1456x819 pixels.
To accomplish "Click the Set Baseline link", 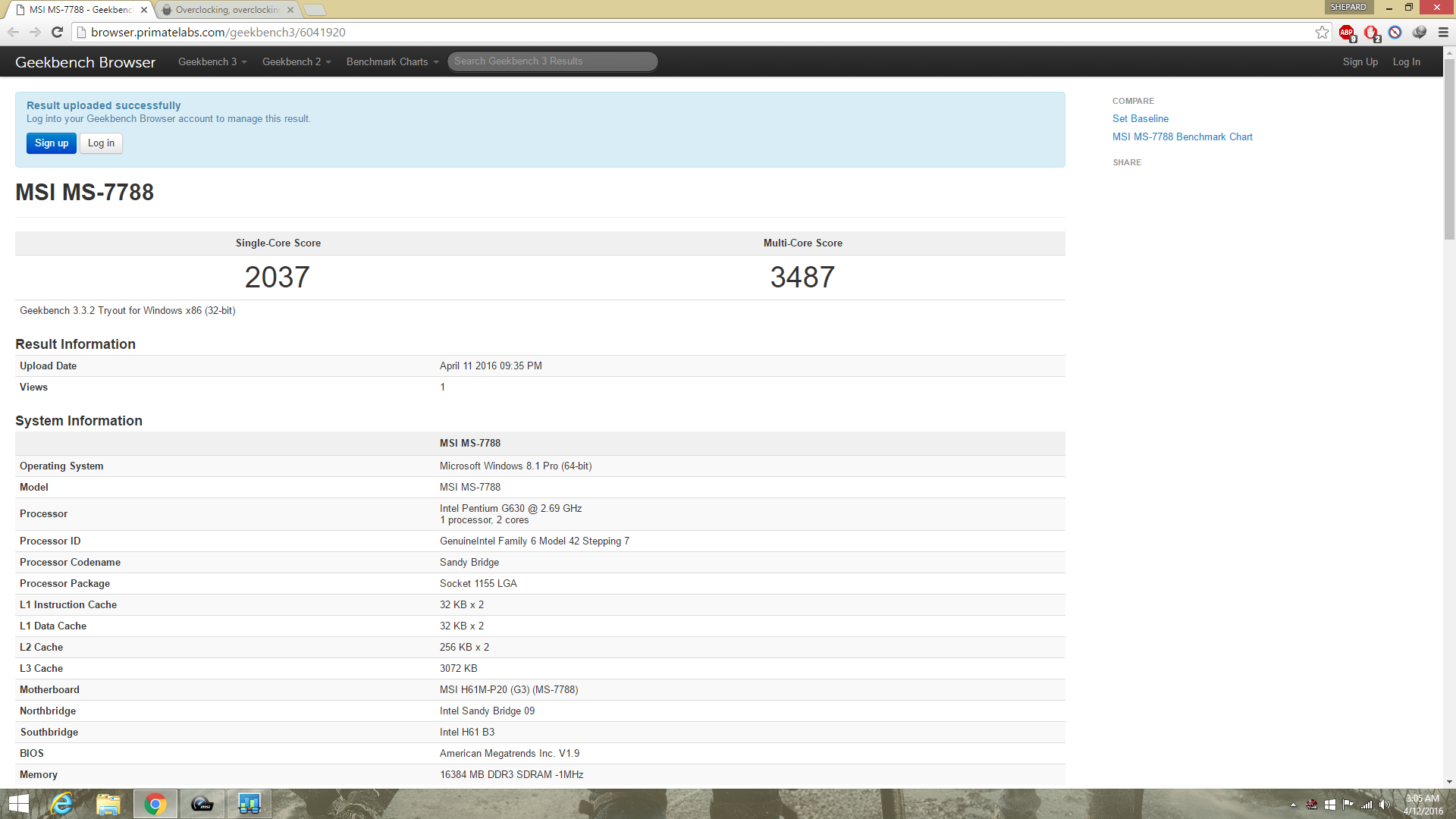I will coord(1140,118).
